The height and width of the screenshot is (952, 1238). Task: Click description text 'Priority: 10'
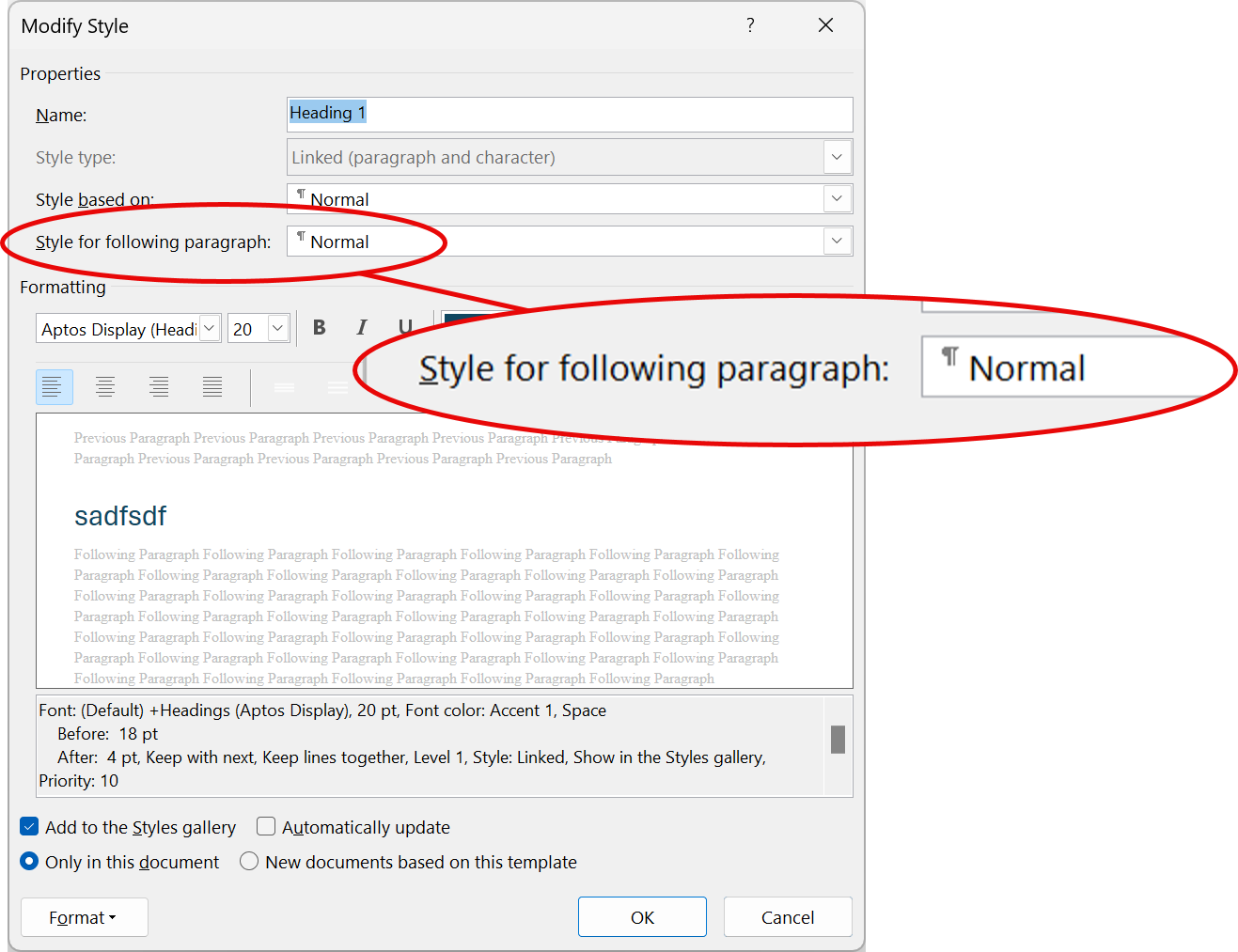coord(79,781)
